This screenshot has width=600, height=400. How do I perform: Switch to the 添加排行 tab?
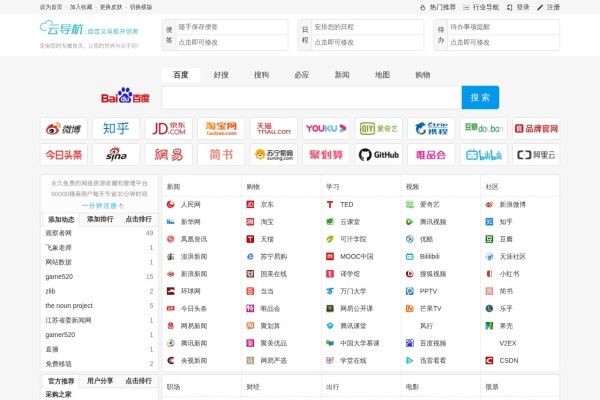(x=100, y=219)
